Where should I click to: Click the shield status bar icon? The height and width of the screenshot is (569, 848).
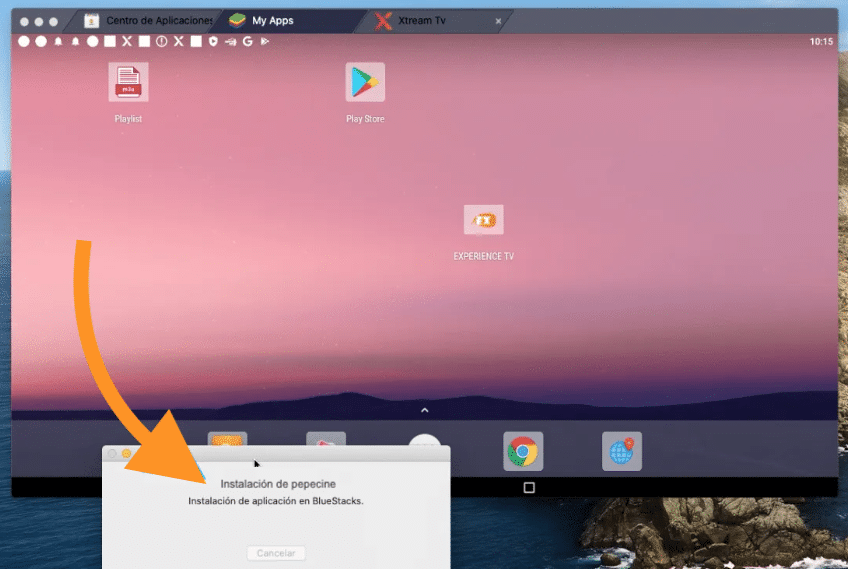click(213, 41)
